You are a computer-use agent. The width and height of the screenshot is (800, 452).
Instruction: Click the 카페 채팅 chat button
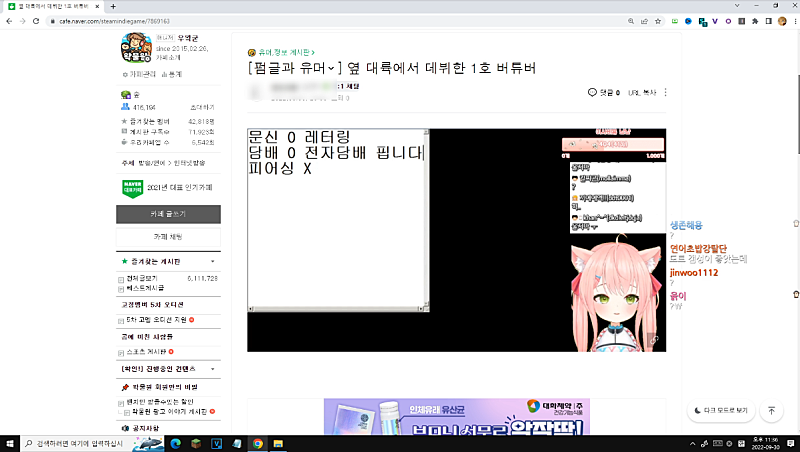[x=168, y=237]
